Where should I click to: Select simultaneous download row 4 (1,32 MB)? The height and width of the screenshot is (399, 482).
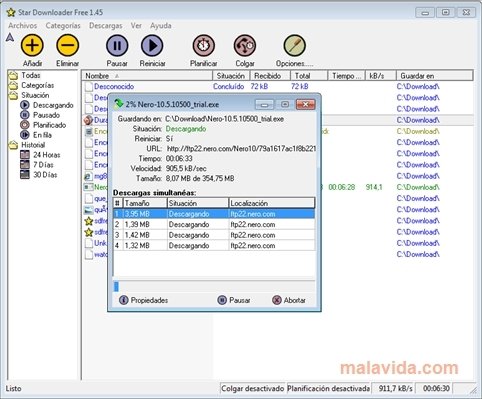coord(214,246)
